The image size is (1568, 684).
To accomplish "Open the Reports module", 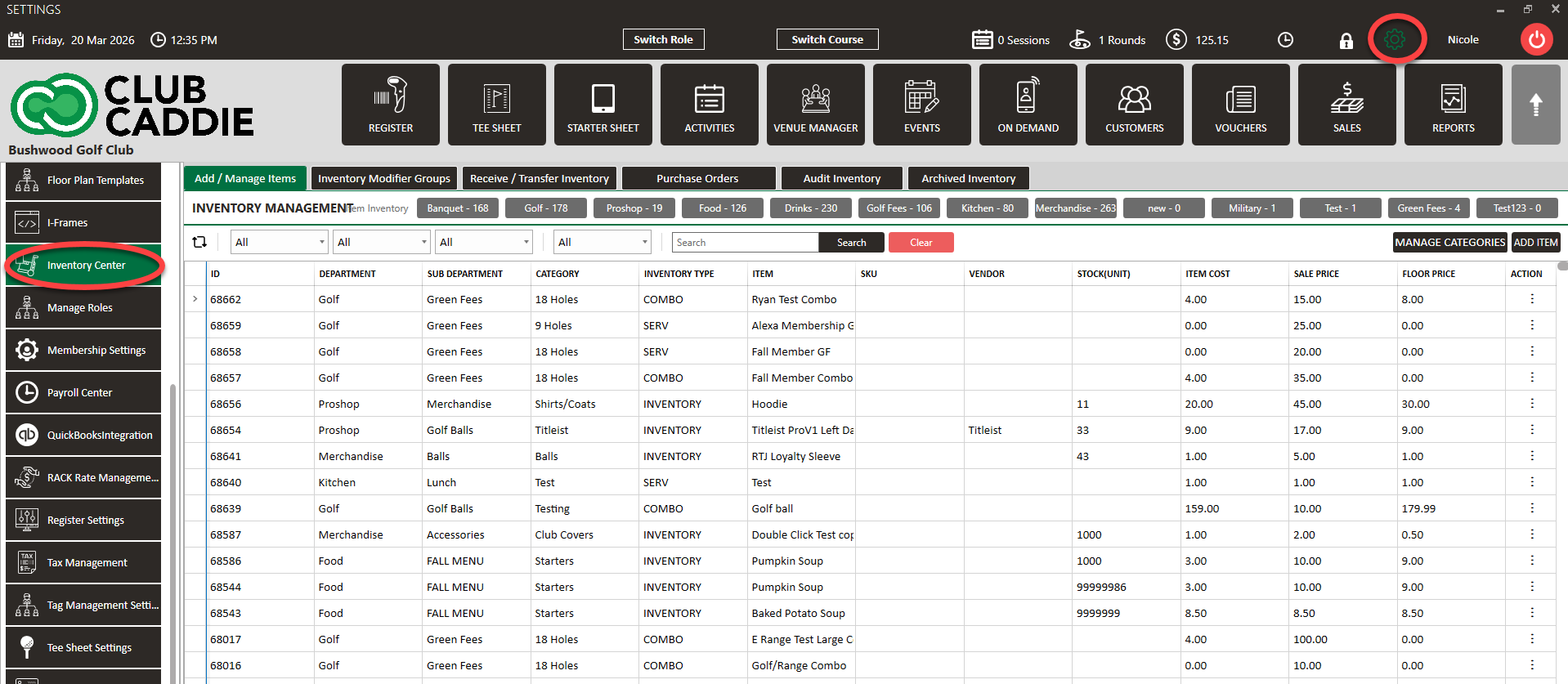I will 1453,105.
